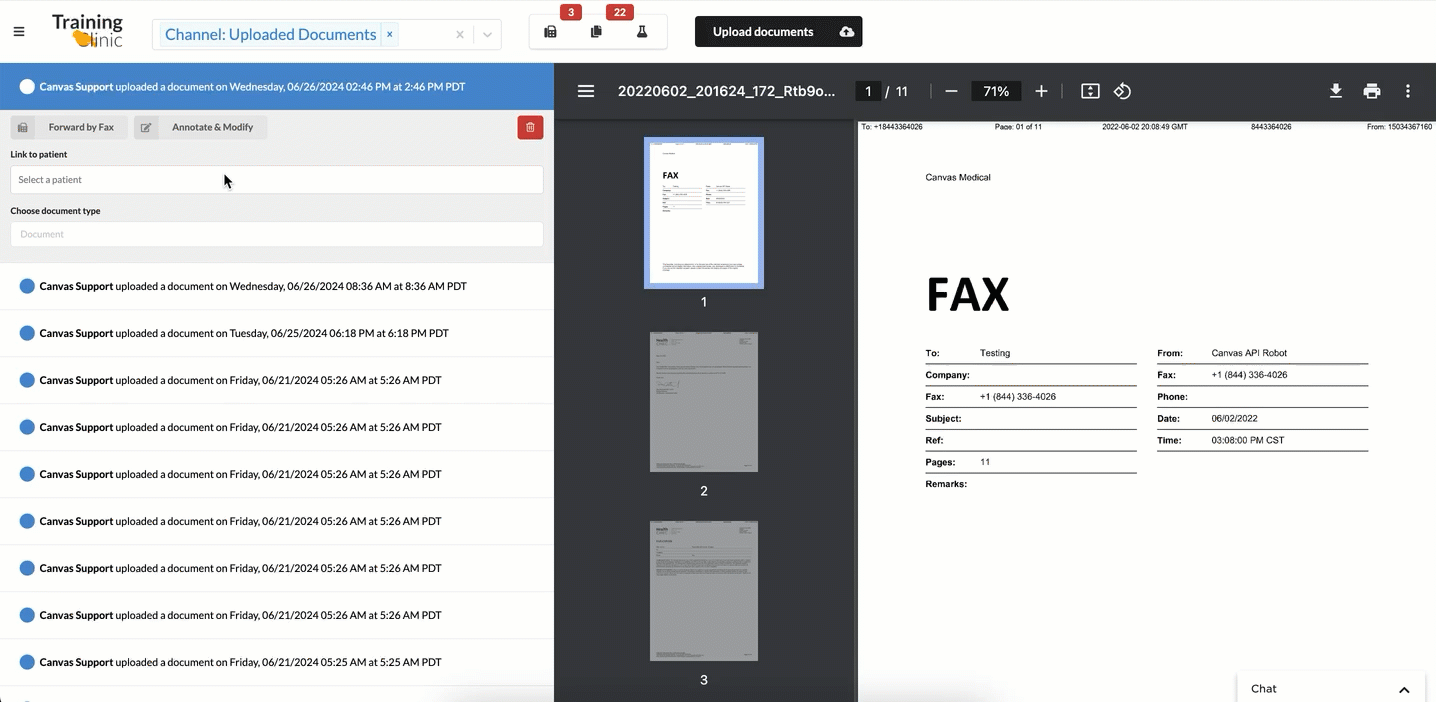Open the fax inbox icon showing 3 notifications

coord(550,31)
